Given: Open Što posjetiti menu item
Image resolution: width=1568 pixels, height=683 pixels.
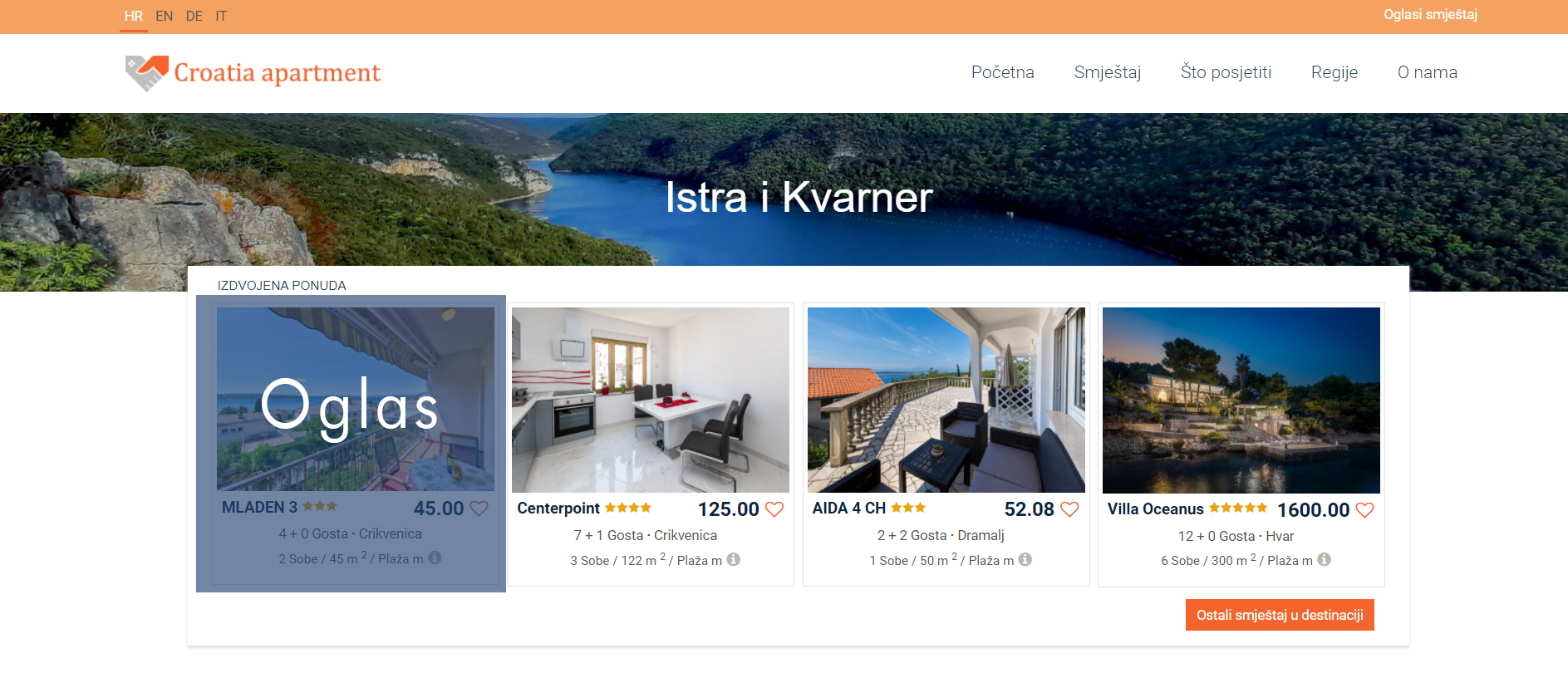Looking at the screenshot, I should [x=1226, y=72].
